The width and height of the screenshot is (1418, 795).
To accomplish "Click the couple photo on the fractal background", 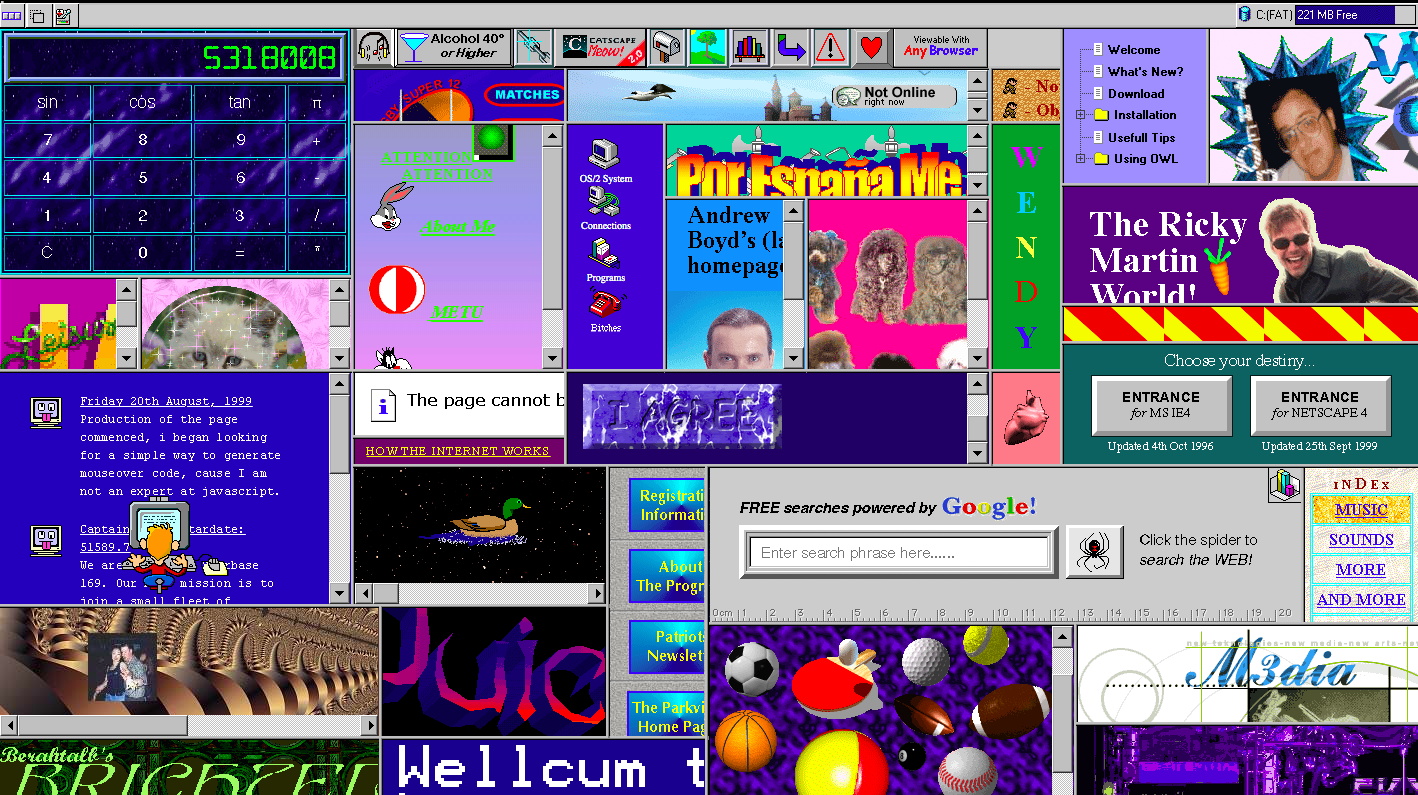I will pos(123,666).
